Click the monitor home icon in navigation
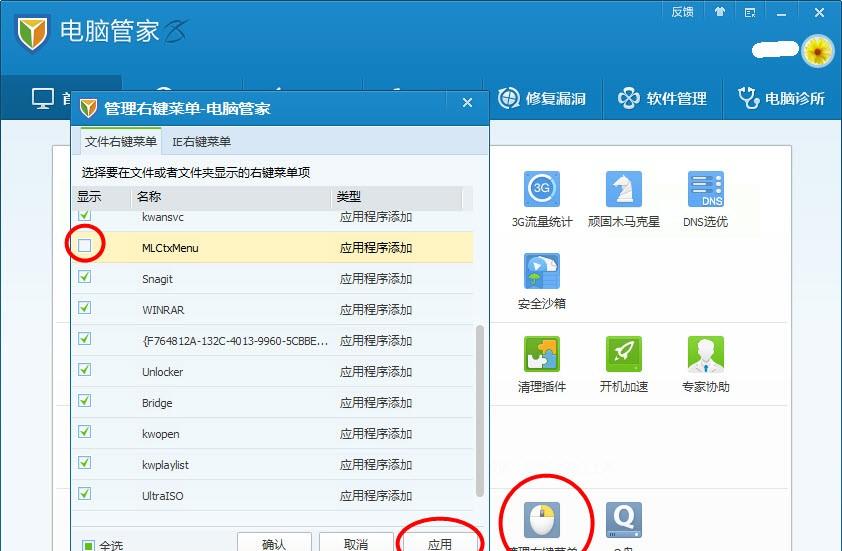842x551 pixels. click(x=43, y=99)
